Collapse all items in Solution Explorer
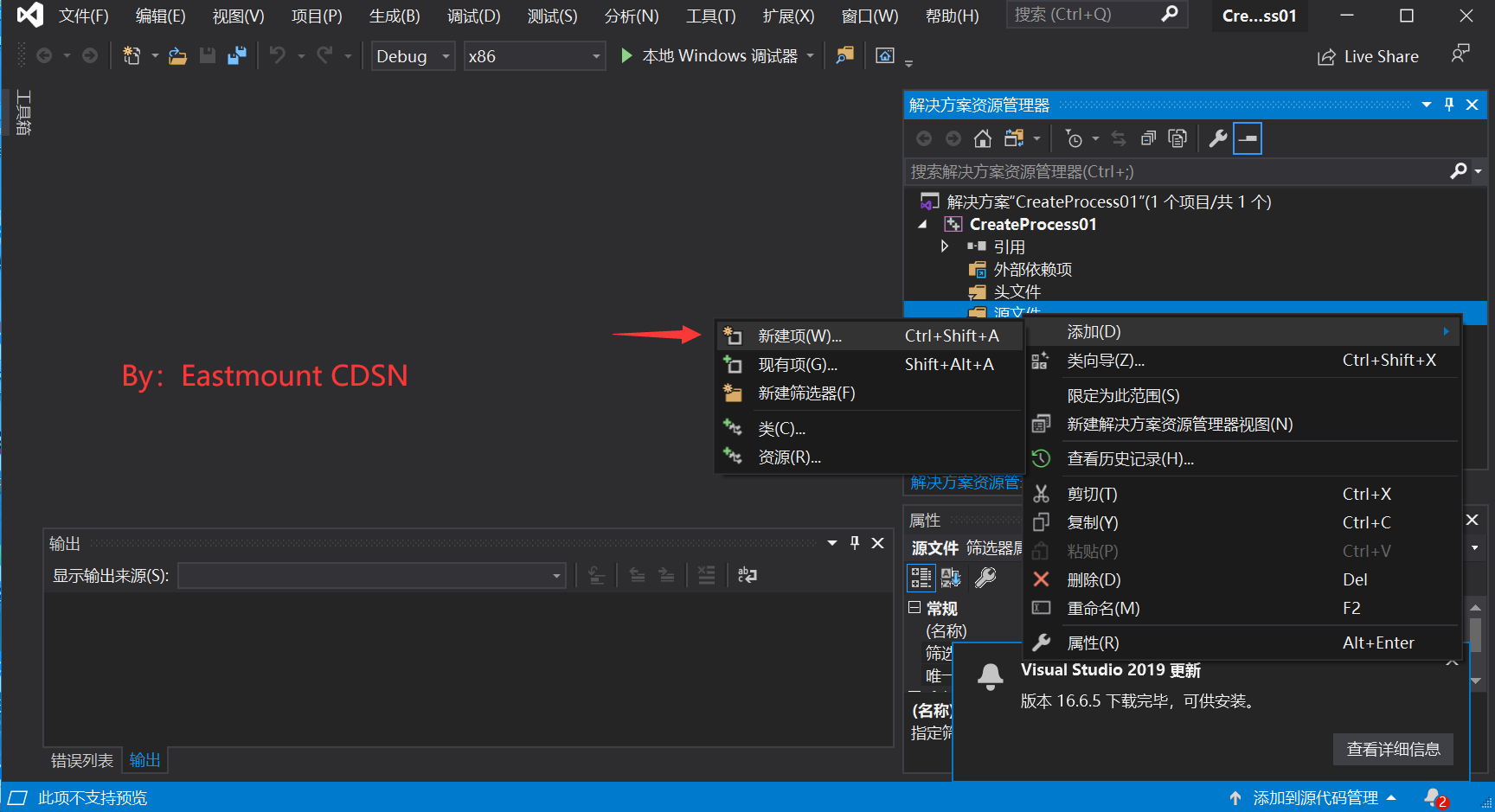 click(1148, 138)
